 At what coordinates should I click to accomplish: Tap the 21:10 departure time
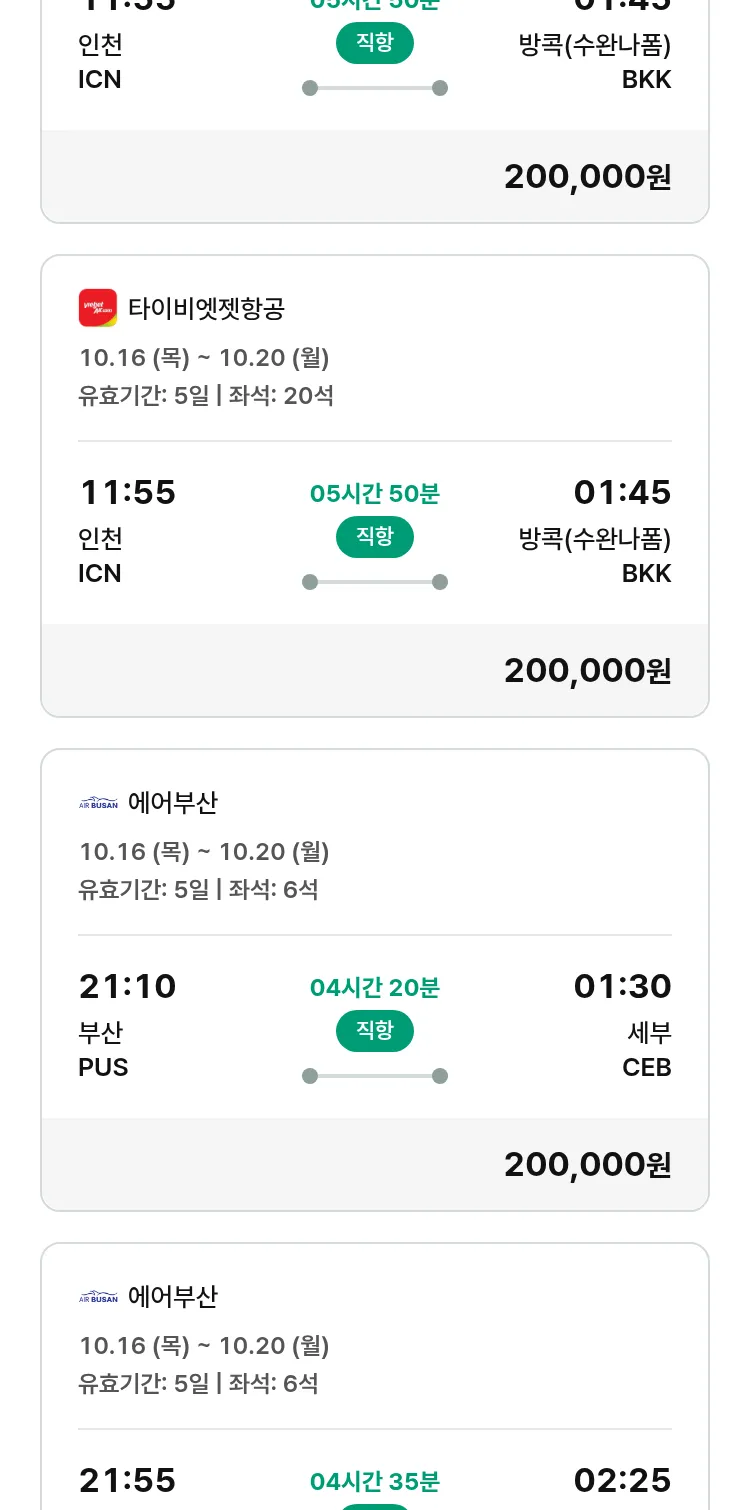pos(128,987)
